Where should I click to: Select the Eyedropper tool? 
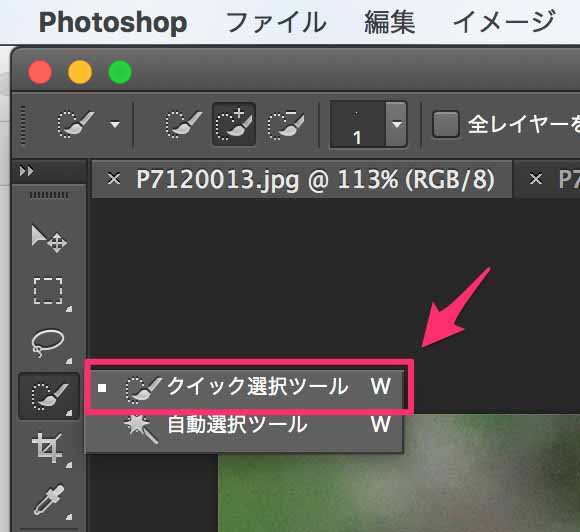[48, 500]
